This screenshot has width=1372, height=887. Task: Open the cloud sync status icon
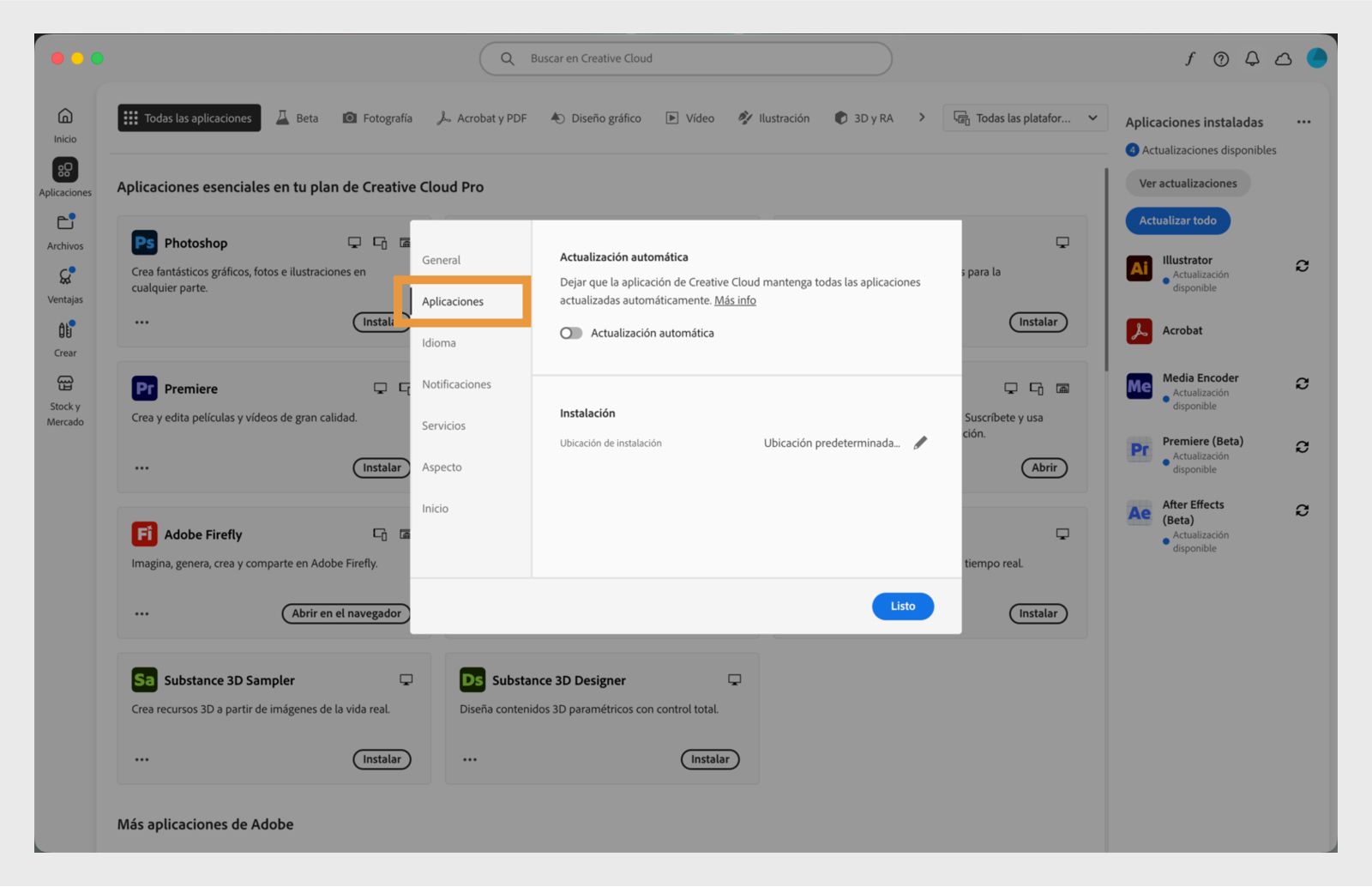[x=1283, y=58]
